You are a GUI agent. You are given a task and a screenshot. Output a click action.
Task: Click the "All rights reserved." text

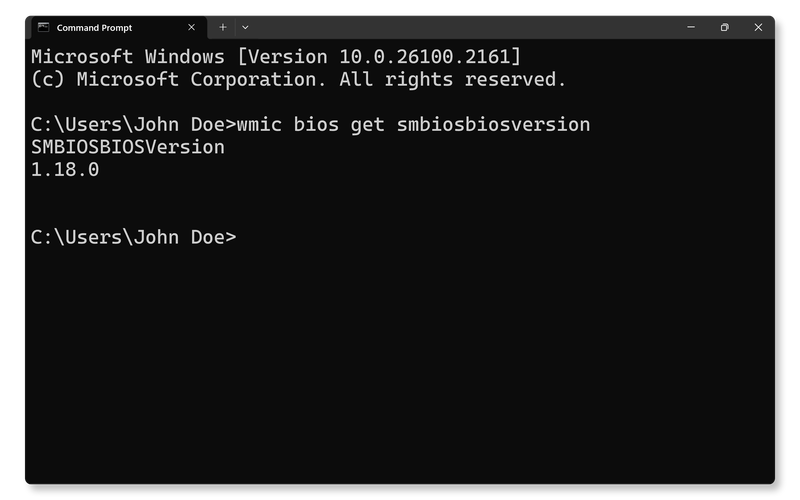click(x=453, y=79)
